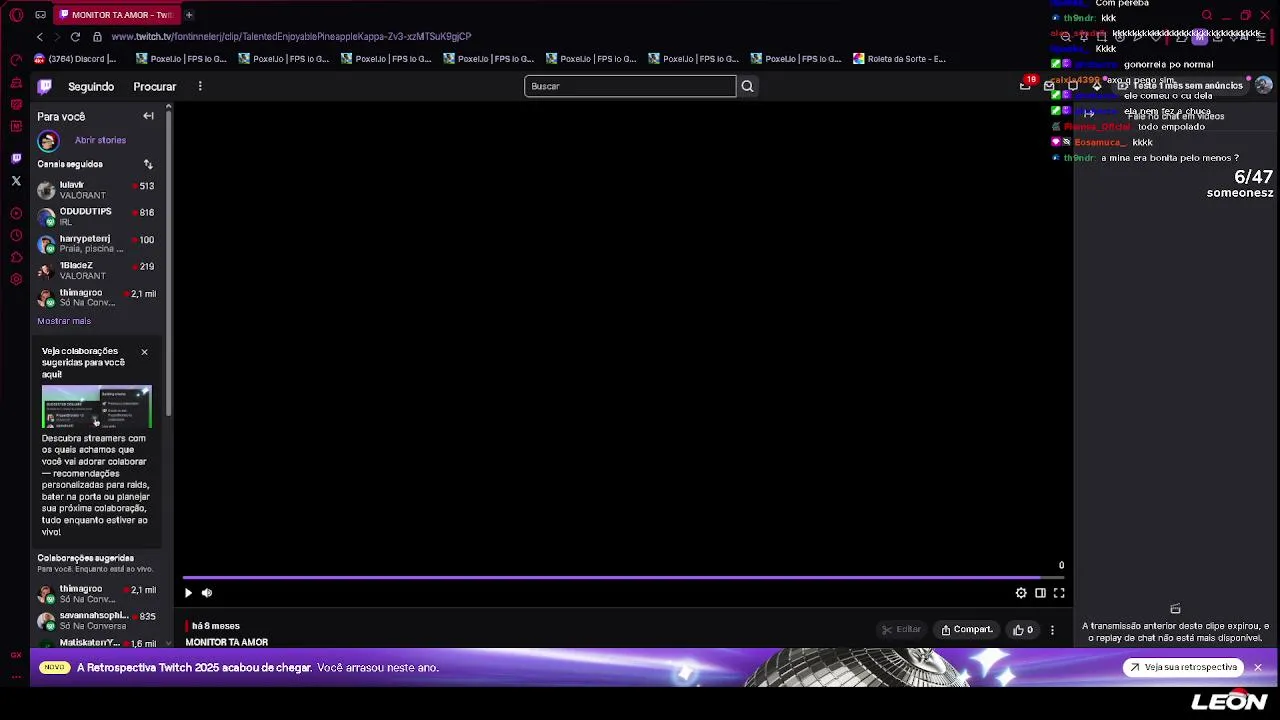
Task: Click MONITOR TA AMOR clip title
Action: pos(227,642)
